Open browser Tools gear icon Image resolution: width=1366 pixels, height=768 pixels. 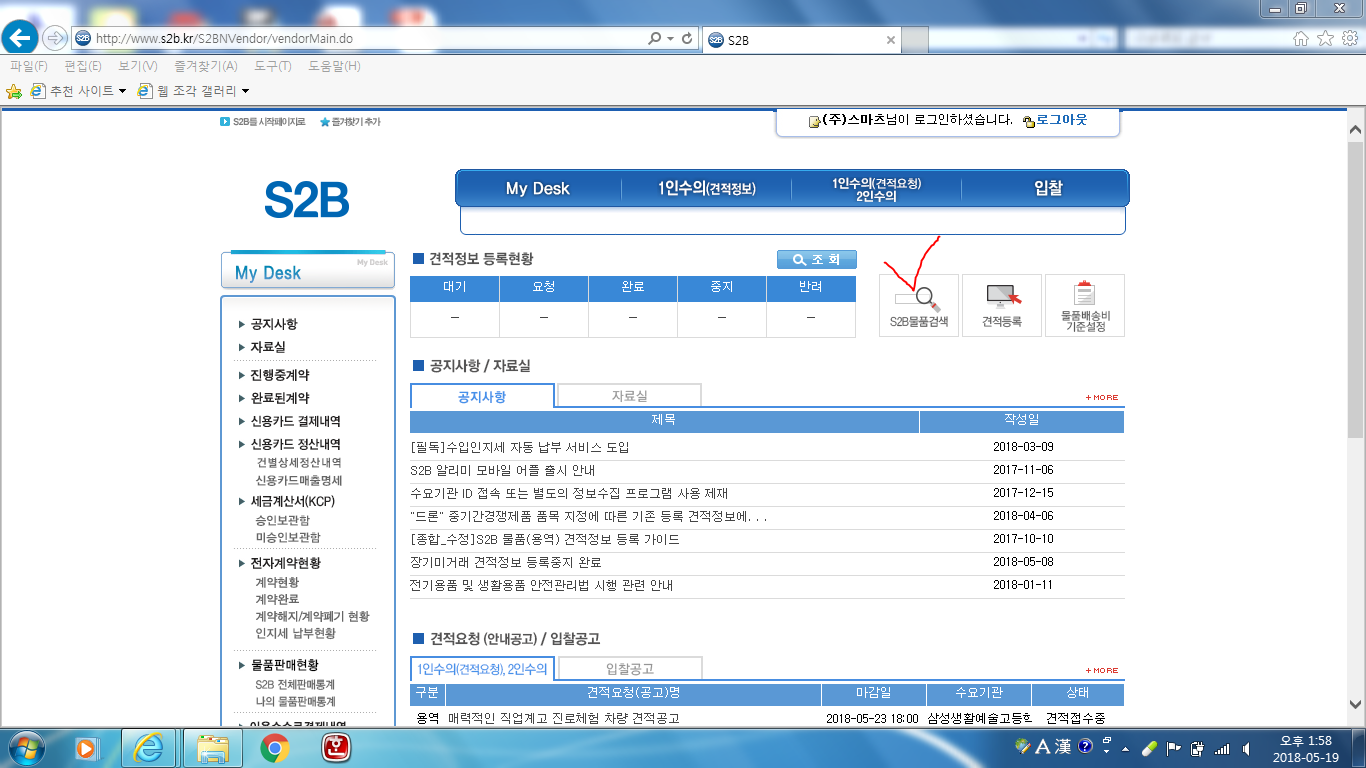tap(1349, 38)
